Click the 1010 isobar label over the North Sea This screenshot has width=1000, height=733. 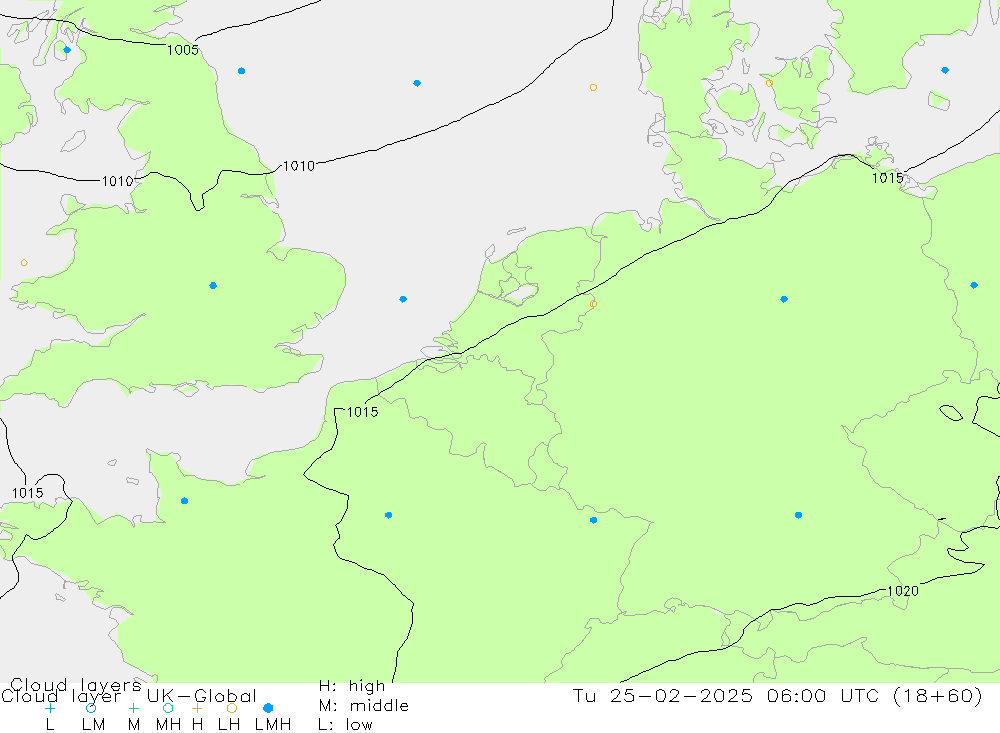point(298,166)
